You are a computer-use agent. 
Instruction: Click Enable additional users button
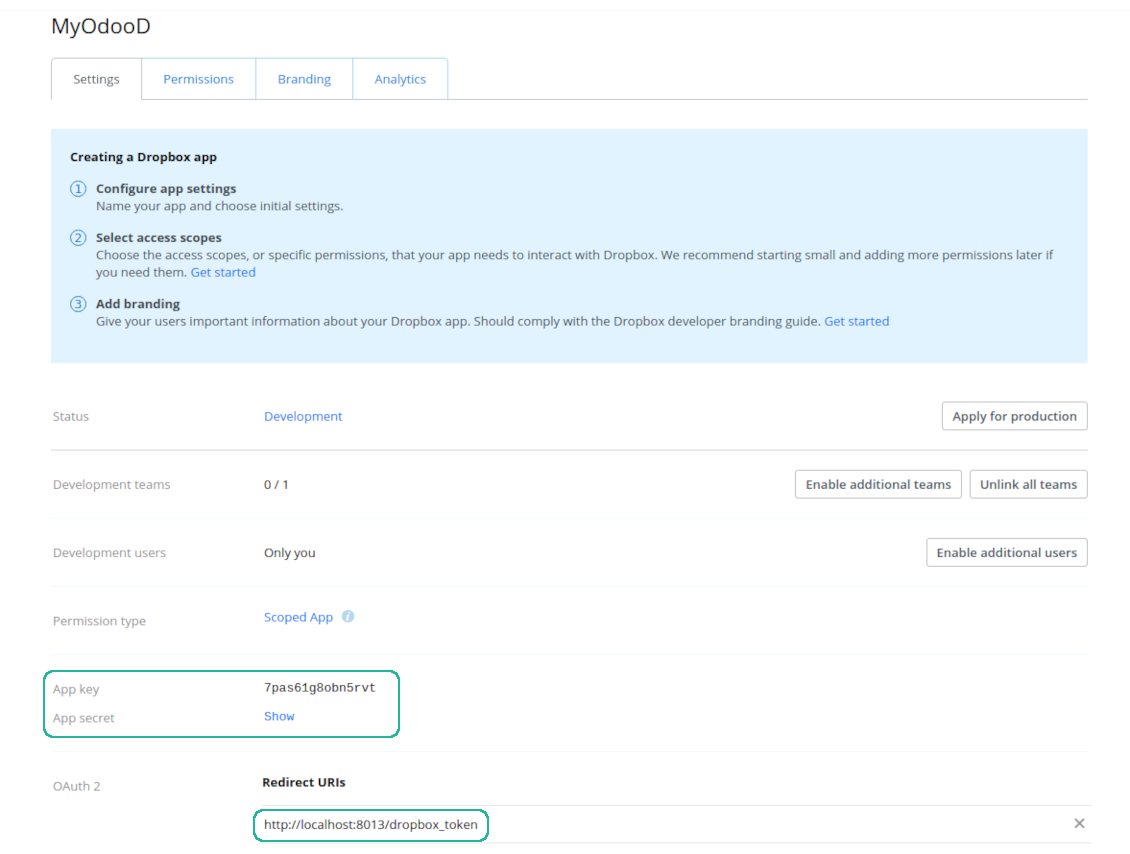1006,553
